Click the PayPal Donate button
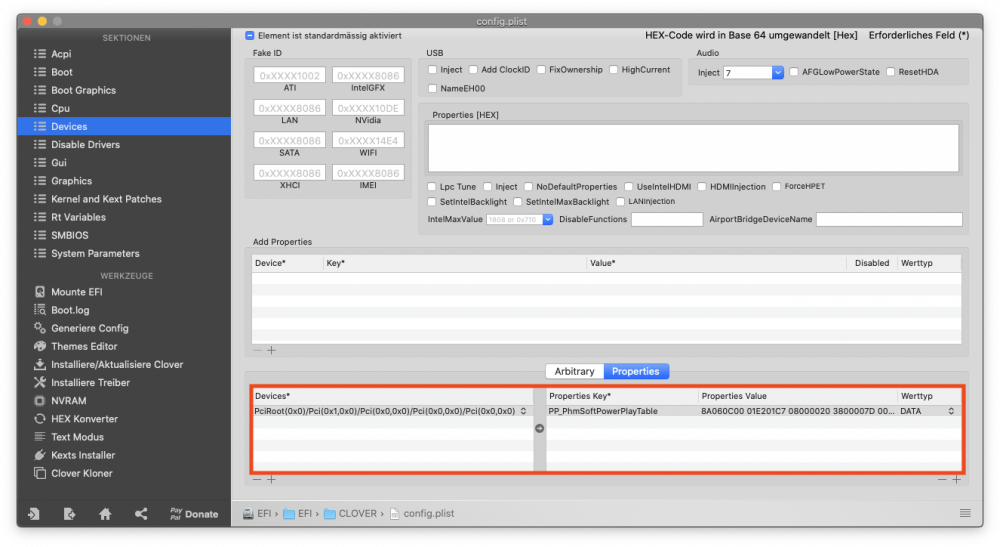Image resolution: width=1000 pixels, height=547 pixels. click(195, 514)
